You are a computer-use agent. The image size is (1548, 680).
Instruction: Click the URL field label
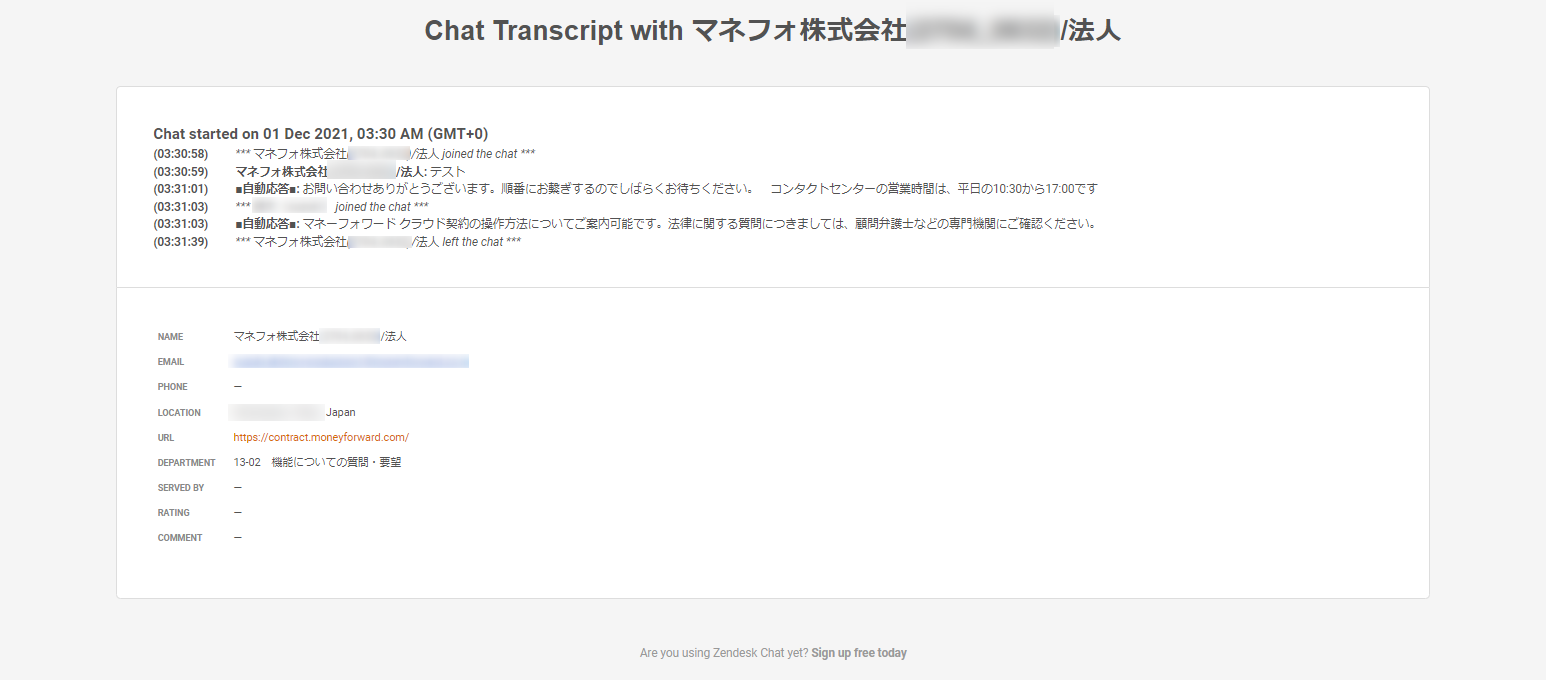(x=166, y=438)
